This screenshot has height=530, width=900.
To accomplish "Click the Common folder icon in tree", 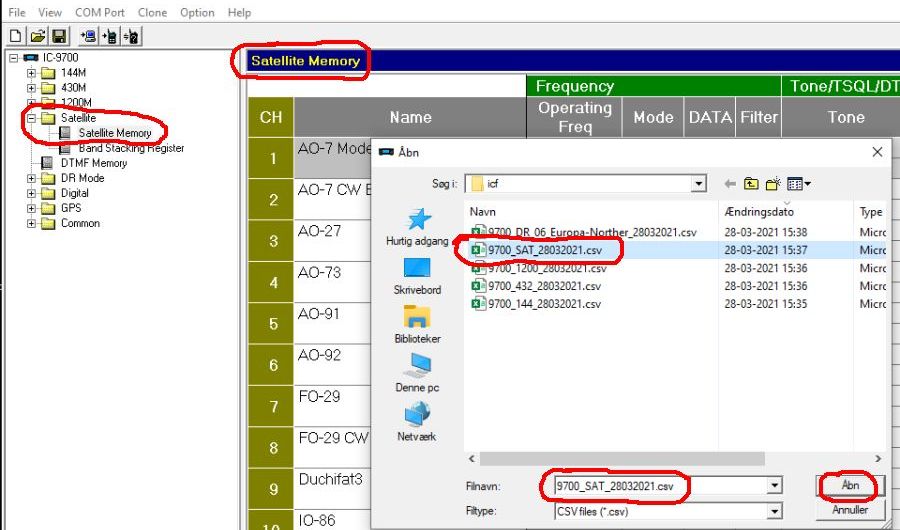I will [49, 223].
